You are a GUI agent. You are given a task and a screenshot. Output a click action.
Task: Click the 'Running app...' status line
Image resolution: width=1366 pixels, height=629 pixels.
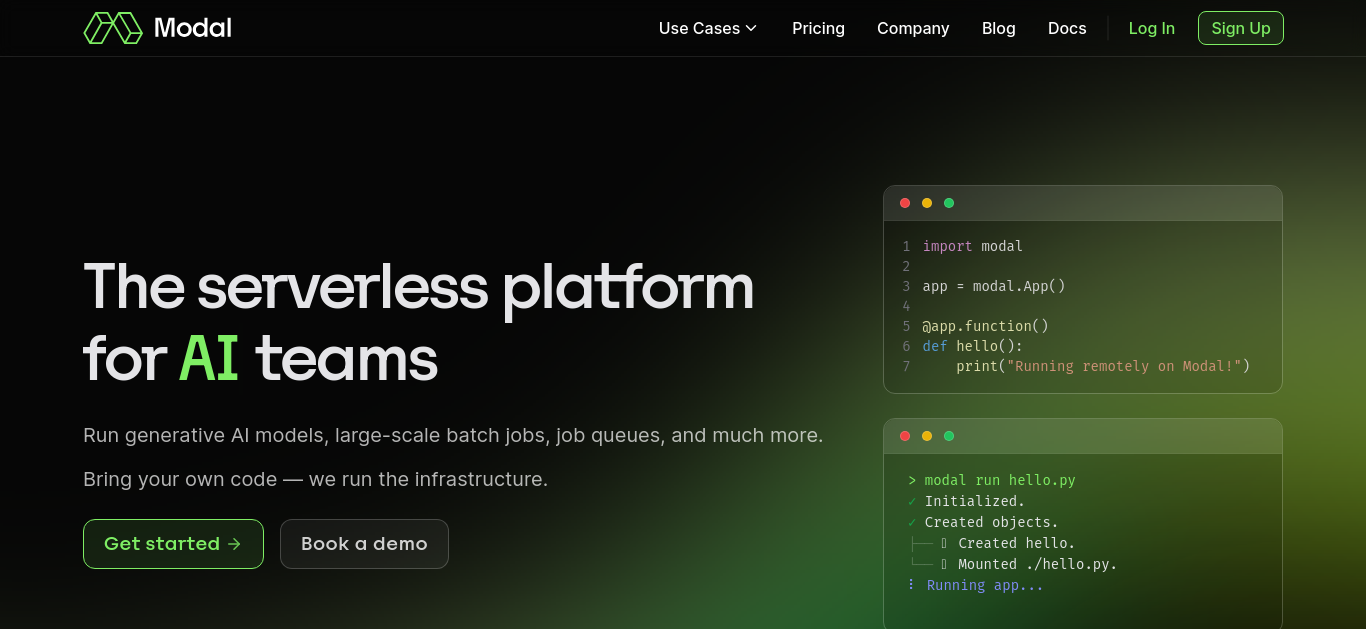(x=985, y=585)
